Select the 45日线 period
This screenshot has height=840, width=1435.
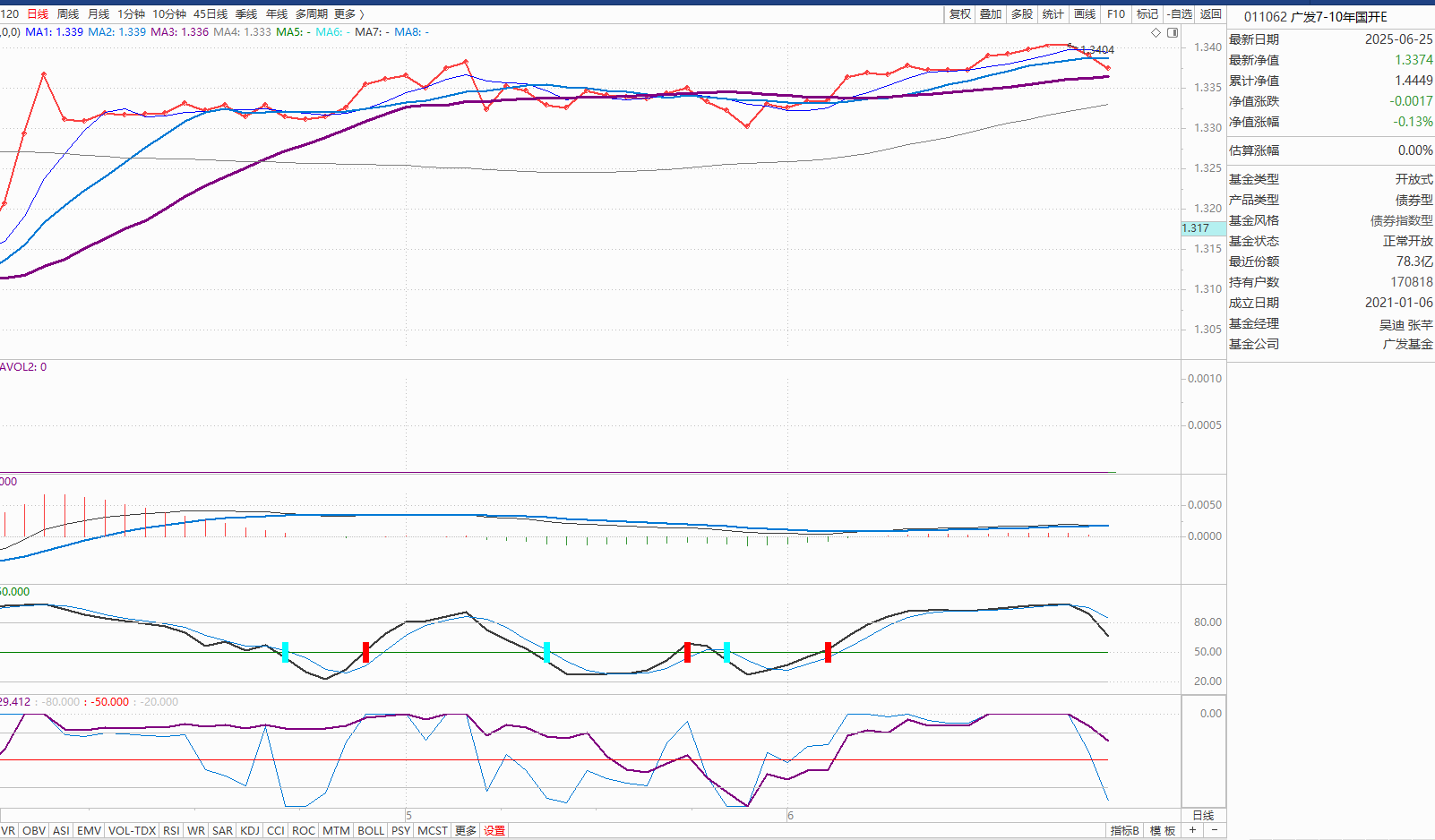(x=211, y=14)
